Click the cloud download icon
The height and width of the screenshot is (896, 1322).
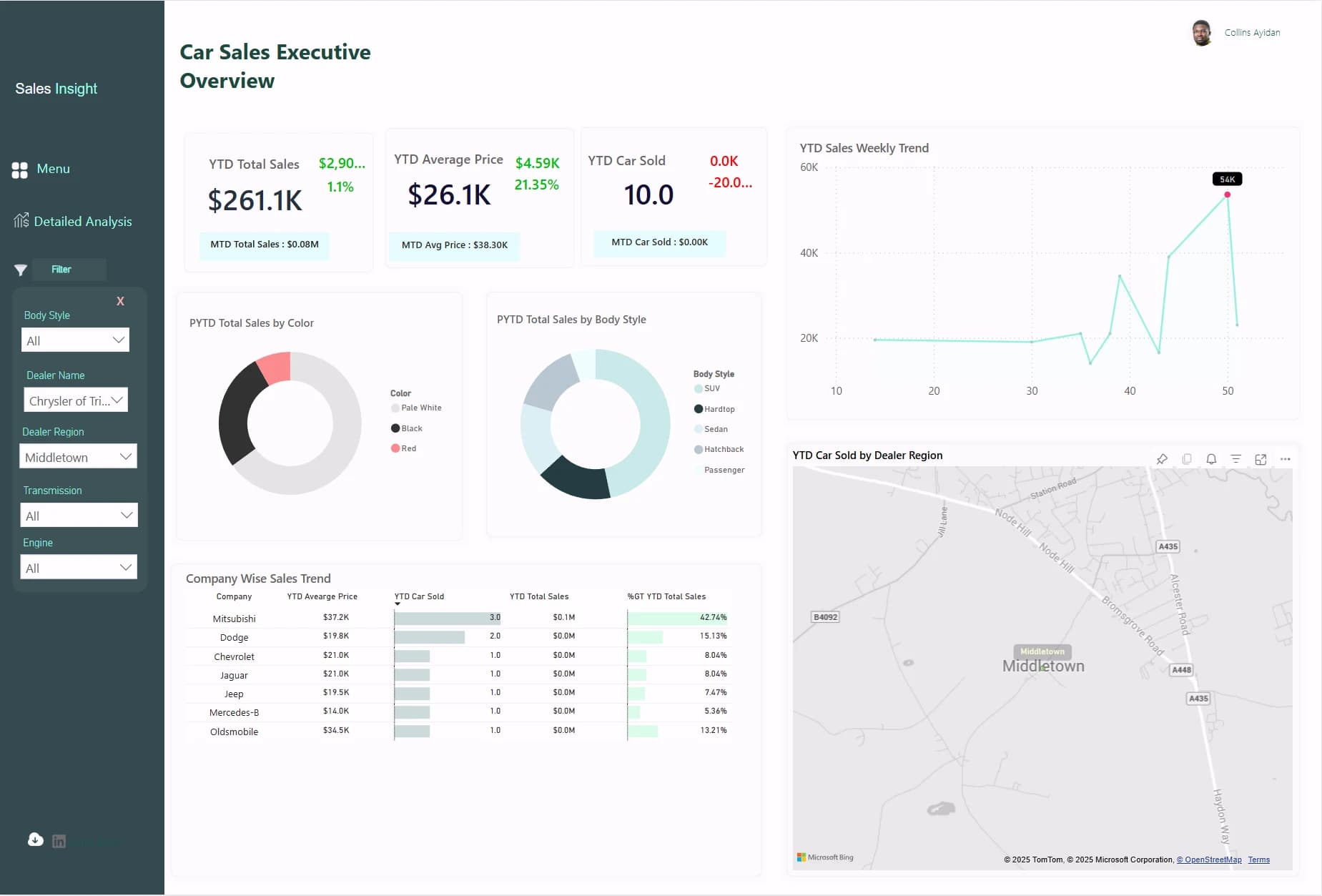pyautogui.click(x=36, y=840)
